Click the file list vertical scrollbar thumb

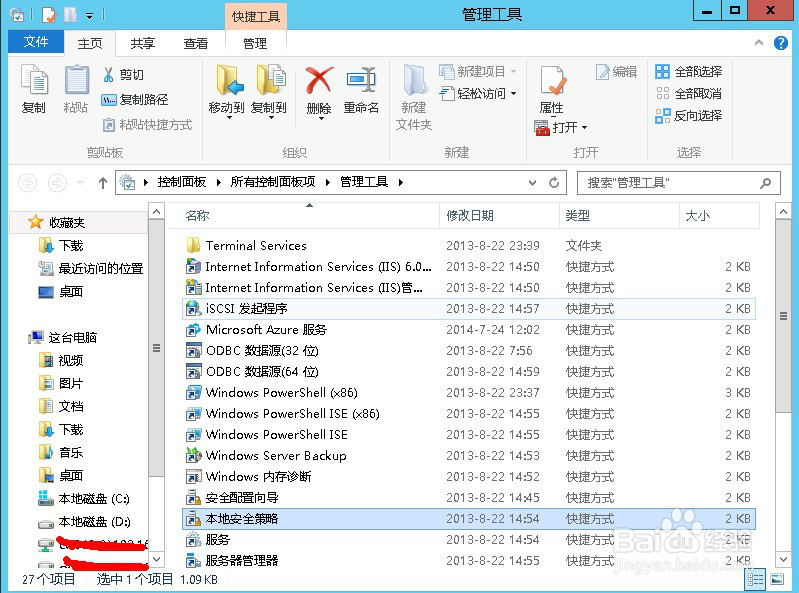coord(783,316)
